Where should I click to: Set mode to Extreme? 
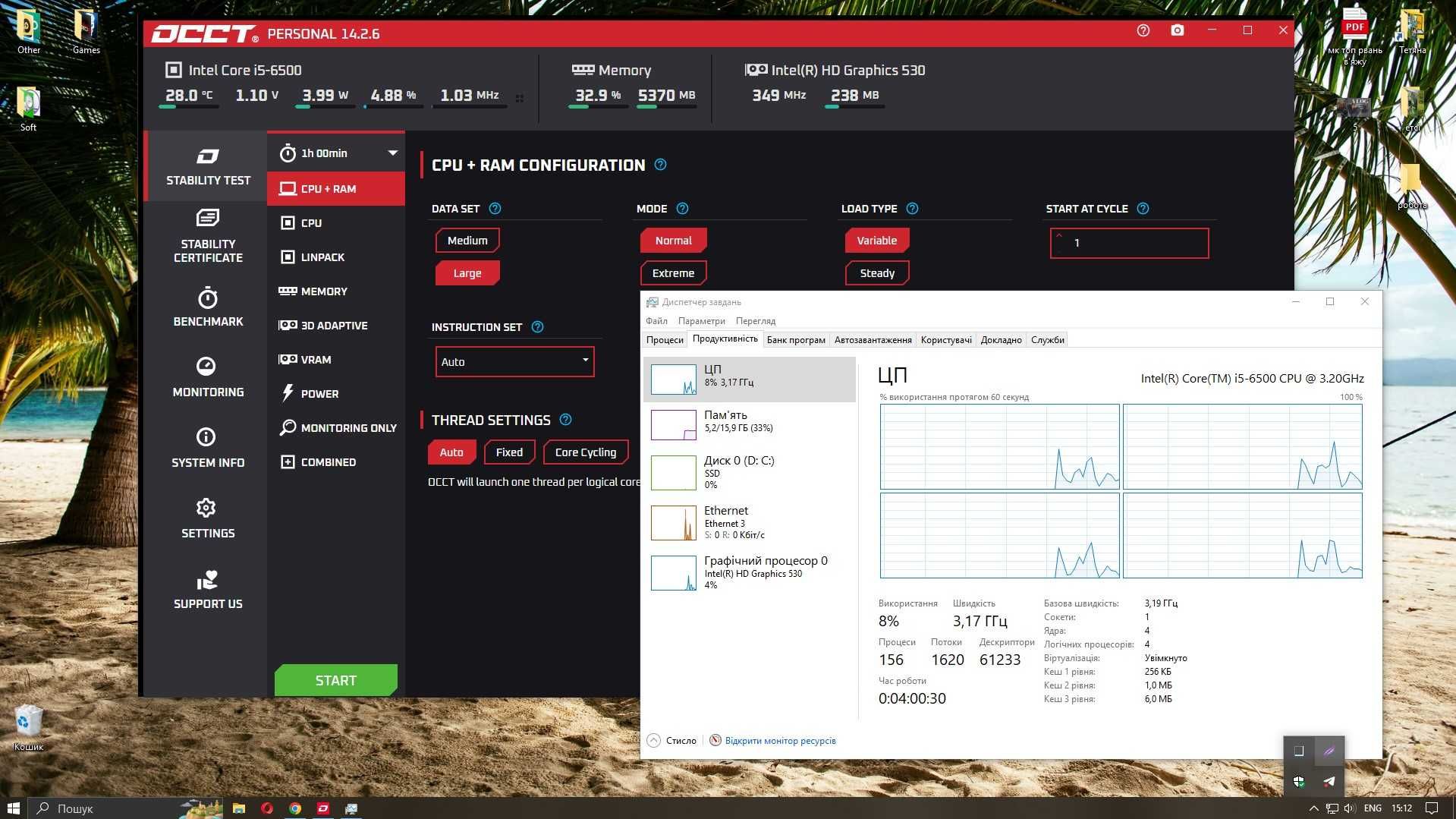[x=673, y=273]
